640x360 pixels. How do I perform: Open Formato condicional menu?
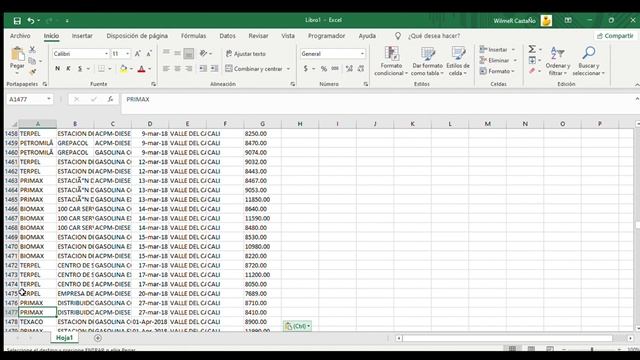click(391, 61)
